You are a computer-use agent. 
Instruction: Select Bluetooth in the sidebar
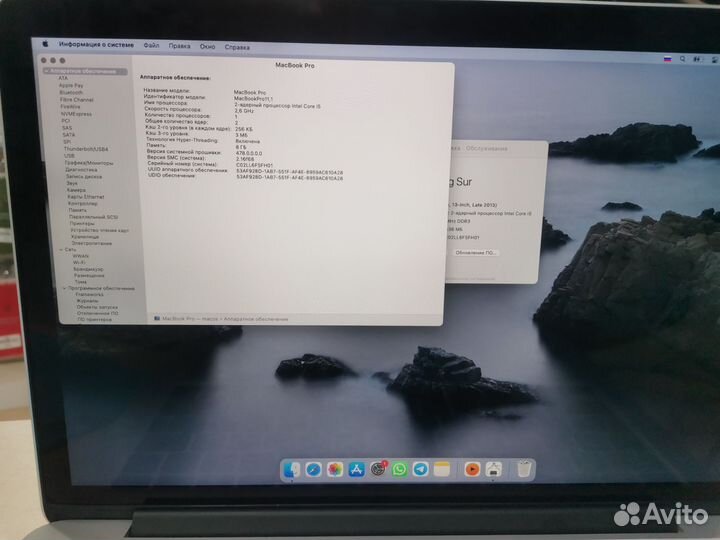71,92
